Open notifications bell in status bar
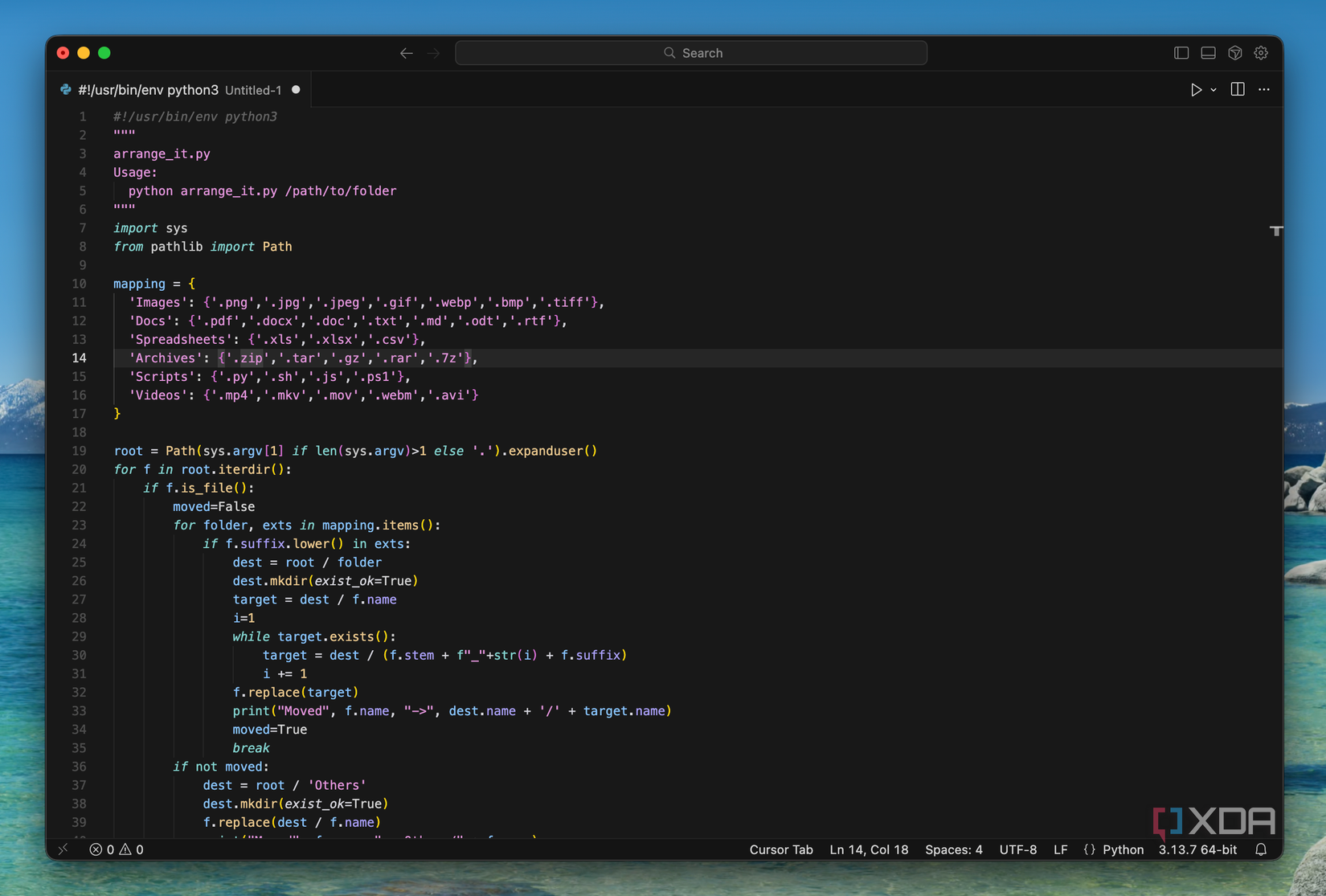1326x896 pixels. [x=1261, y=849]
